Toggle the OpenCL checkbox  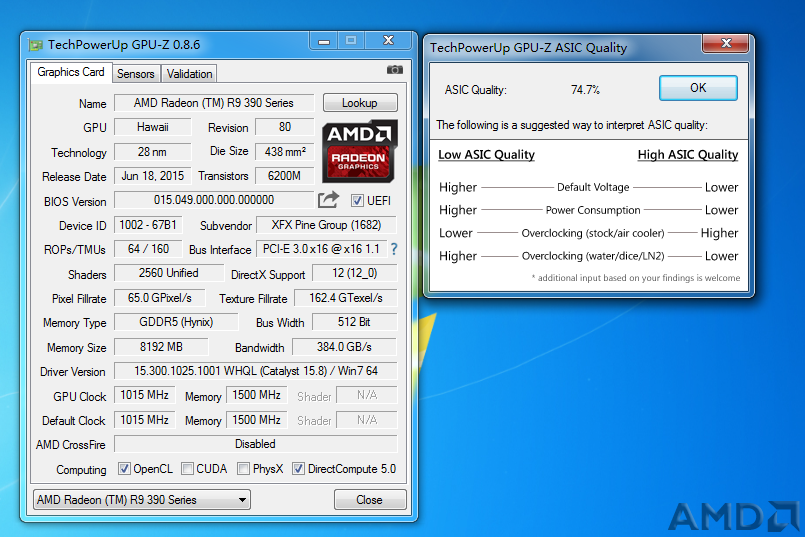click(124, 469)
